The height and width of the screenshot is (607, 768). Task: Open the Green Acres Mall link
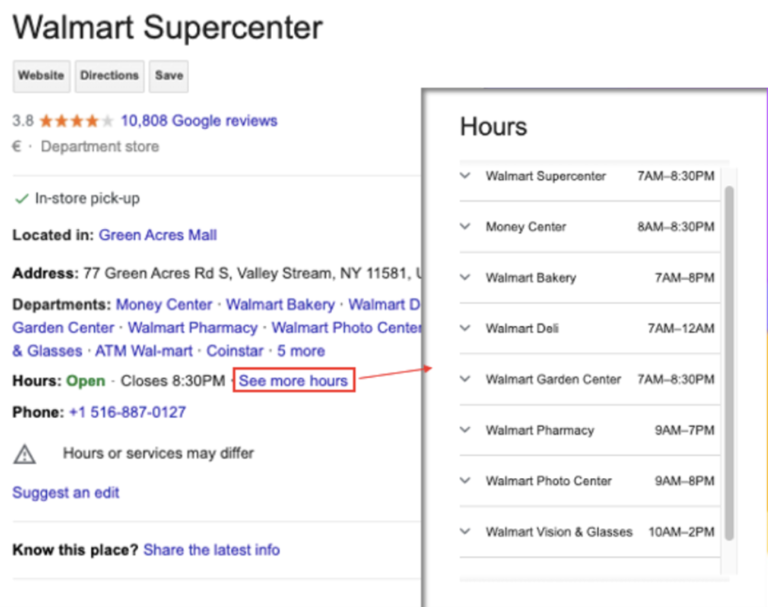(x=158, y=235)
